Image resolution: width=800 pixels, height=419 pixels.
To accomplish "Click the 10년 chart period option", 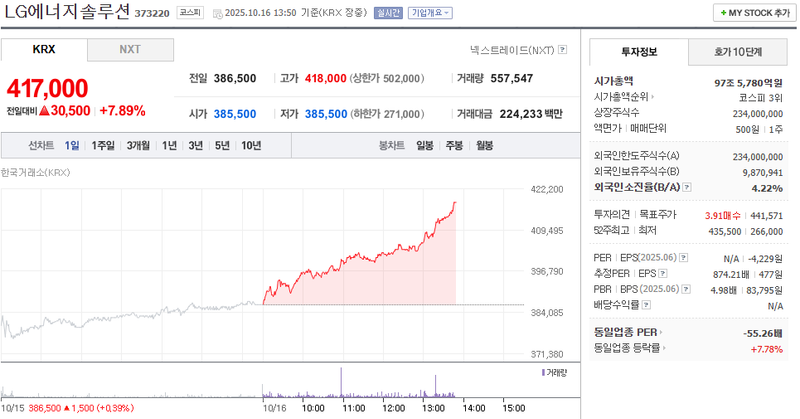I will pyautogui.click(x=251, y=146).
